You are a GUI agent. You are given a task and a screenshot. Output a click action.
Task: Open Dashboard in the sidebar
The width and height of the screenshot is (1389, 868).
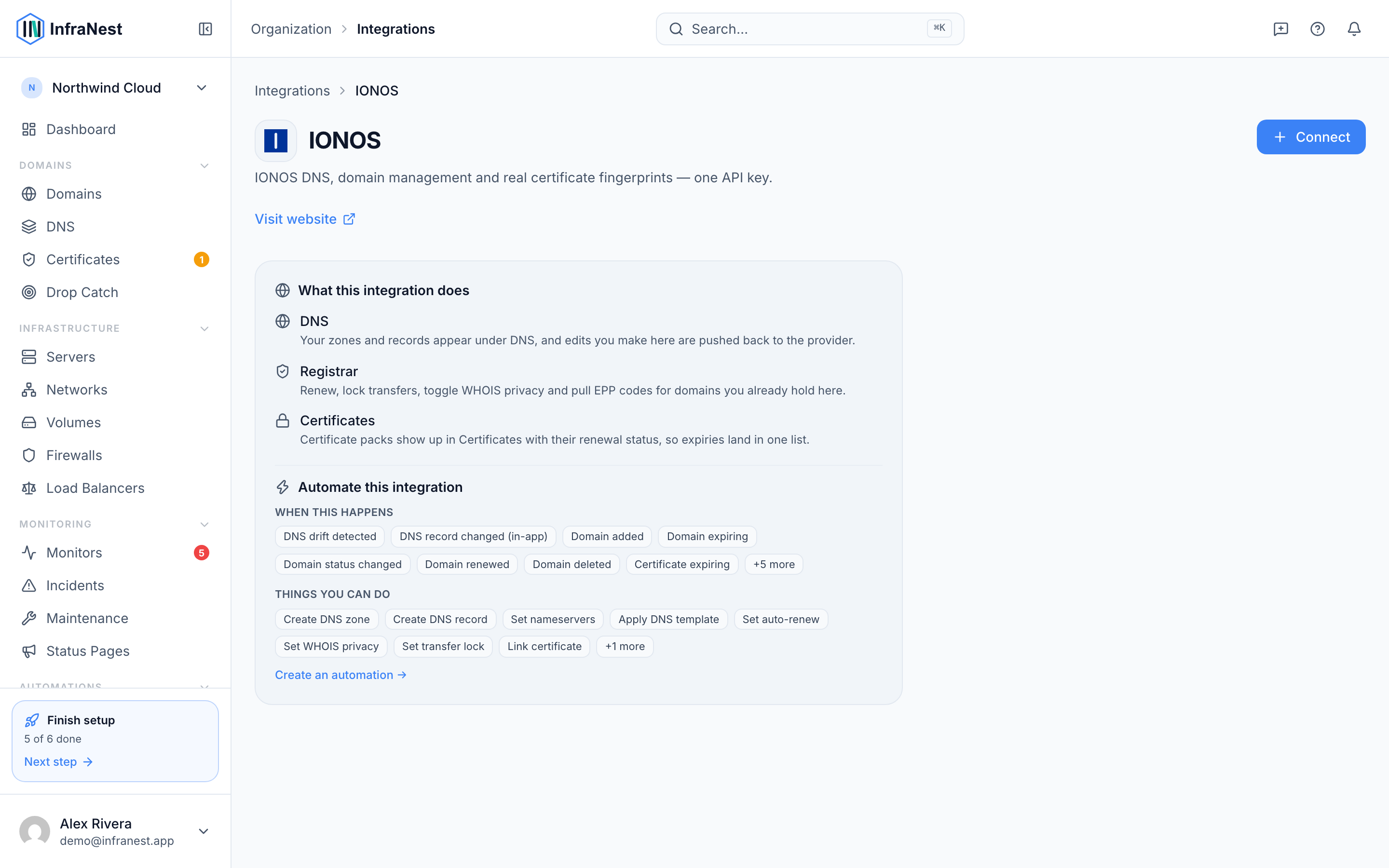(x=115, y=129)
